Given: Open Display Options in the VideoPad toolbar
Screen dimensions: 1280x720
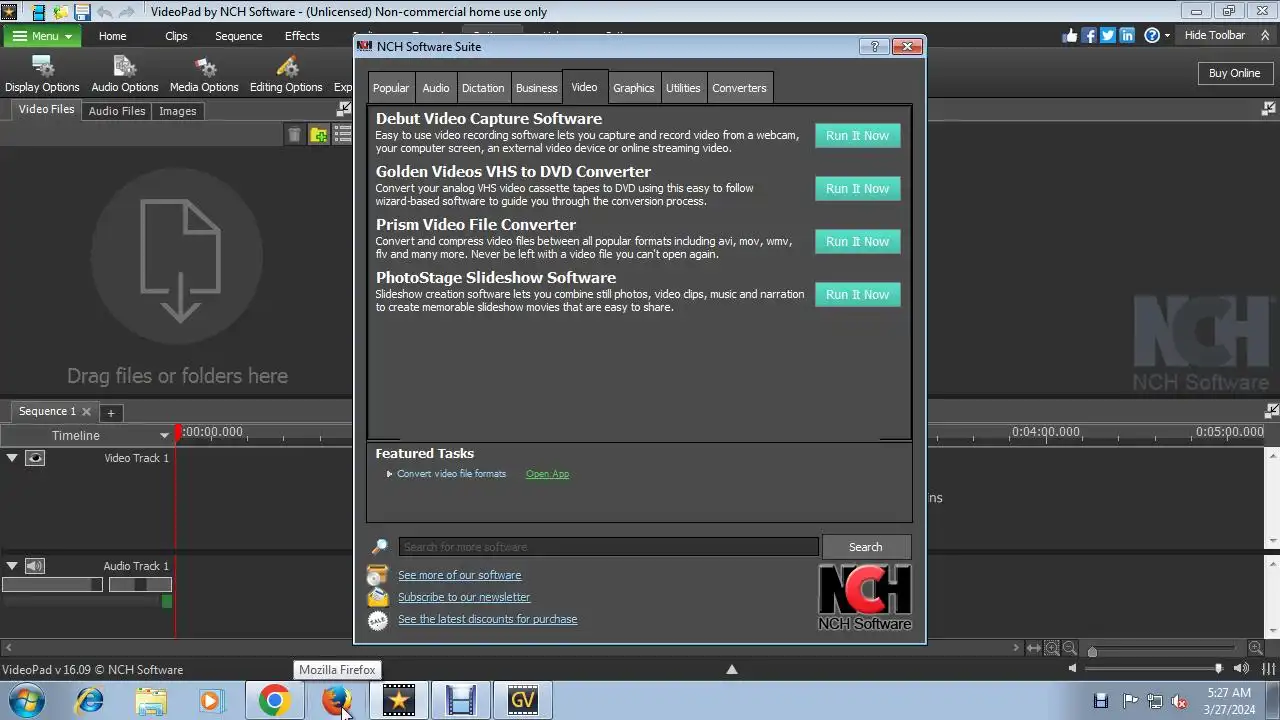Looking at the screenshot, I should point(42,75).
